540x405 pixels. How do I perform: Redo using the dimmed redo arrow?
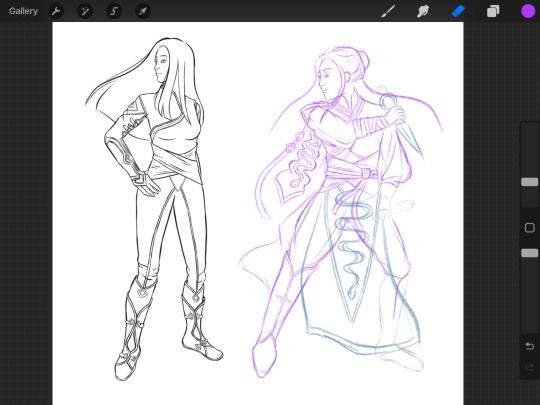(x=529, y=367)
